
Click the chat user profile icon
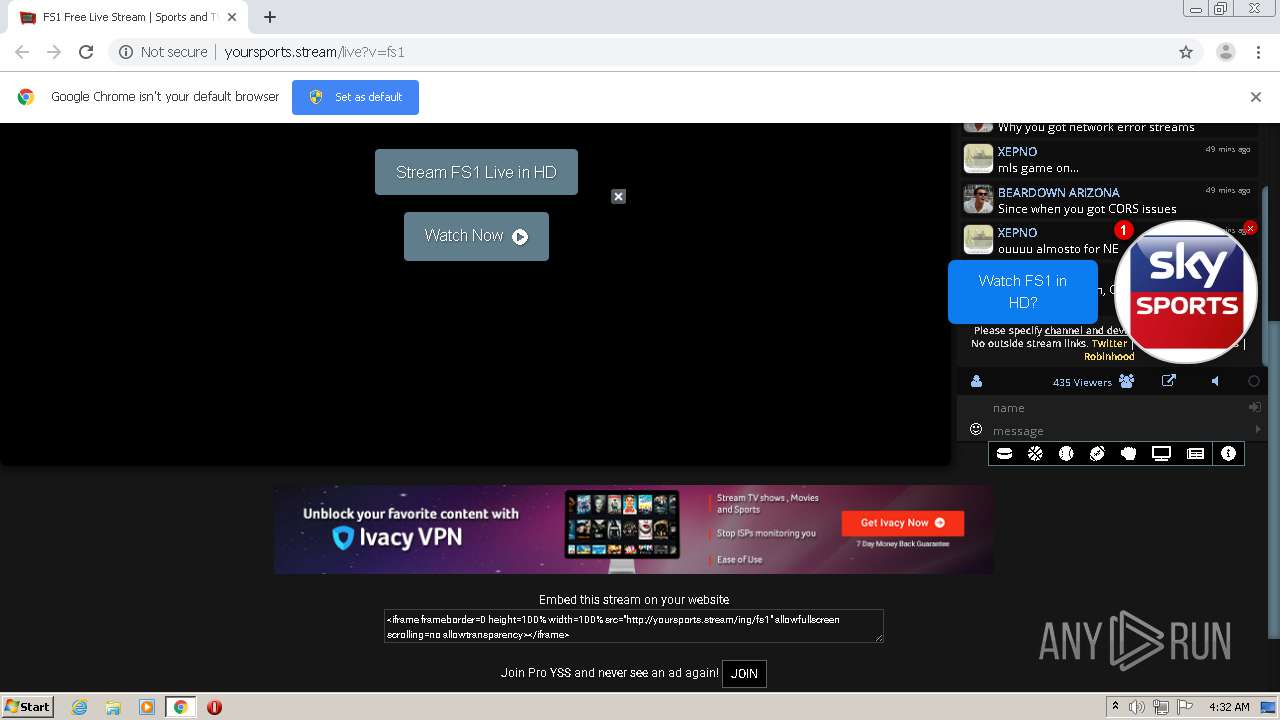(x=976, y=381)
